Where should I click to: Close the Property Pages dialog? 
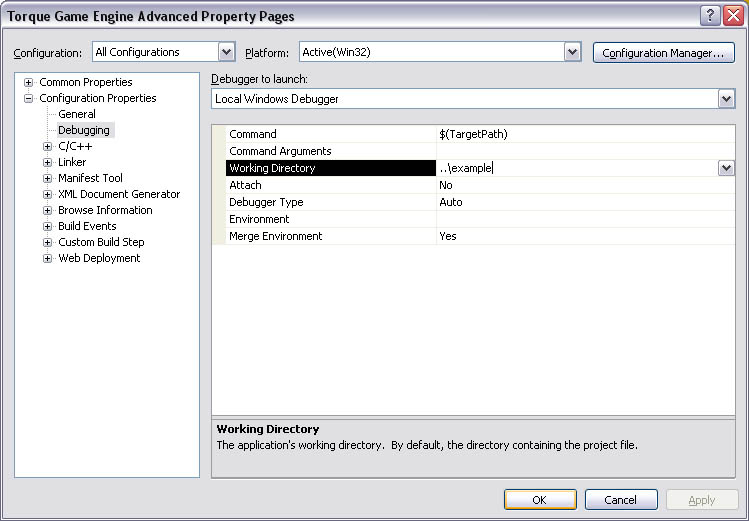click(x=733, y=16)
